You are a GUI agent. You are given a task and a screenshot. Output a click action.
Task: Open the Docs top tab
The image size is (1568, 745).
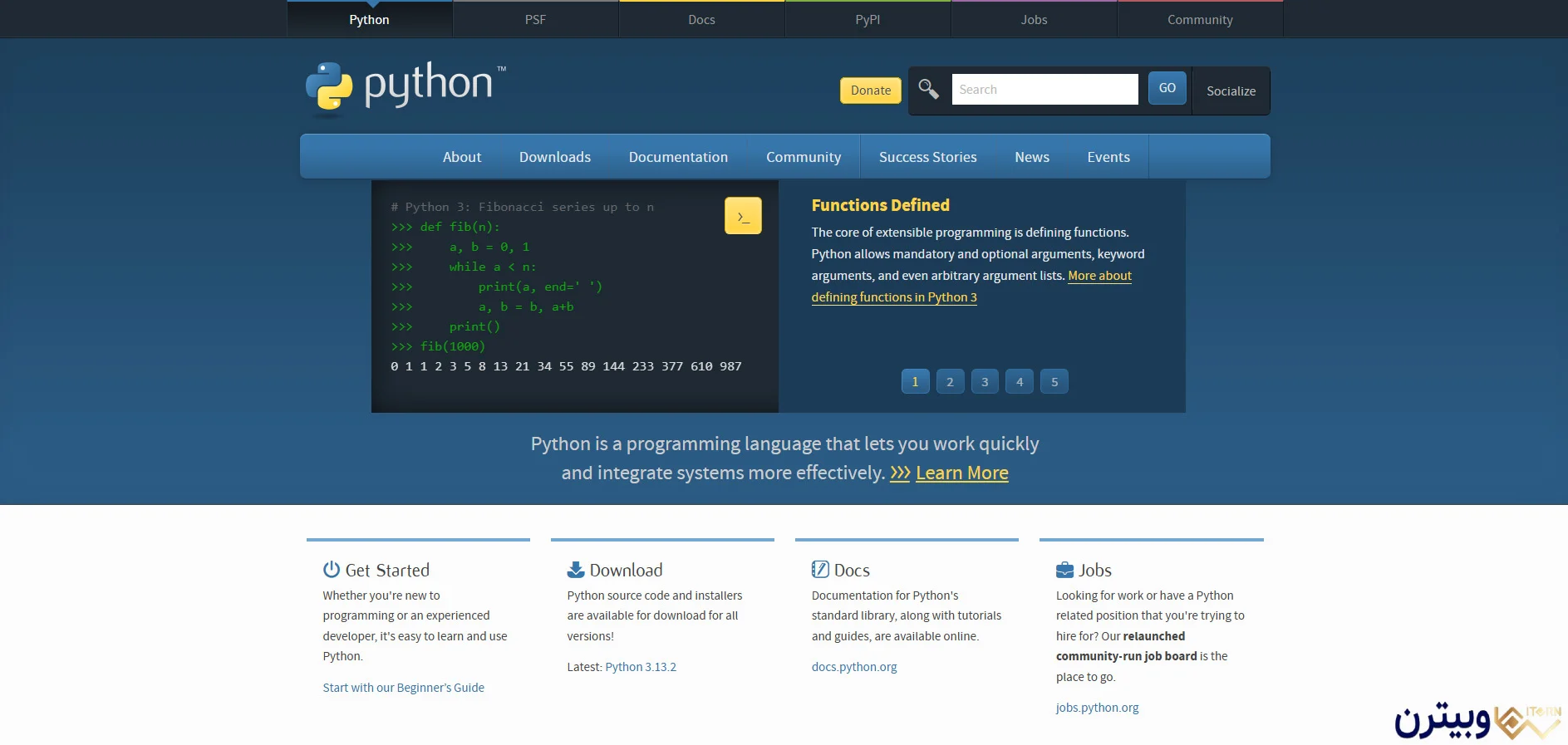point(702,19)
